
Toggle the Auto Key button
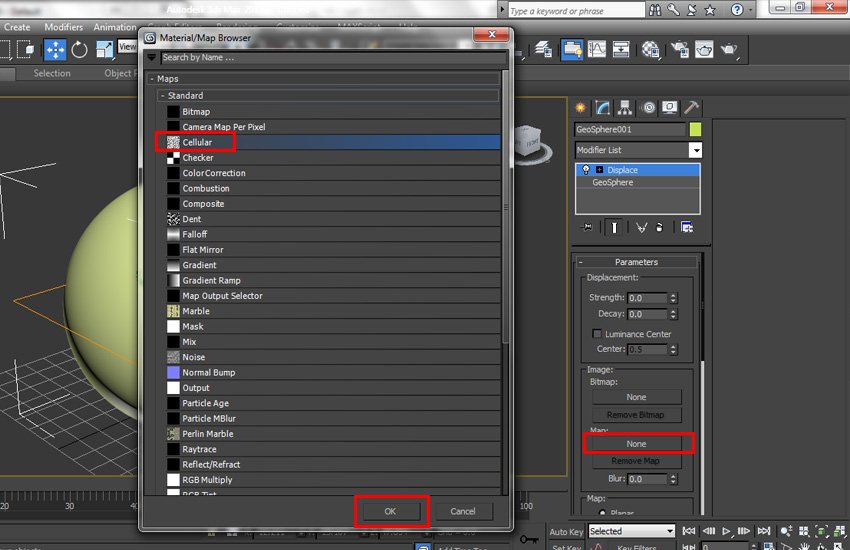click(x=565, y=531)
